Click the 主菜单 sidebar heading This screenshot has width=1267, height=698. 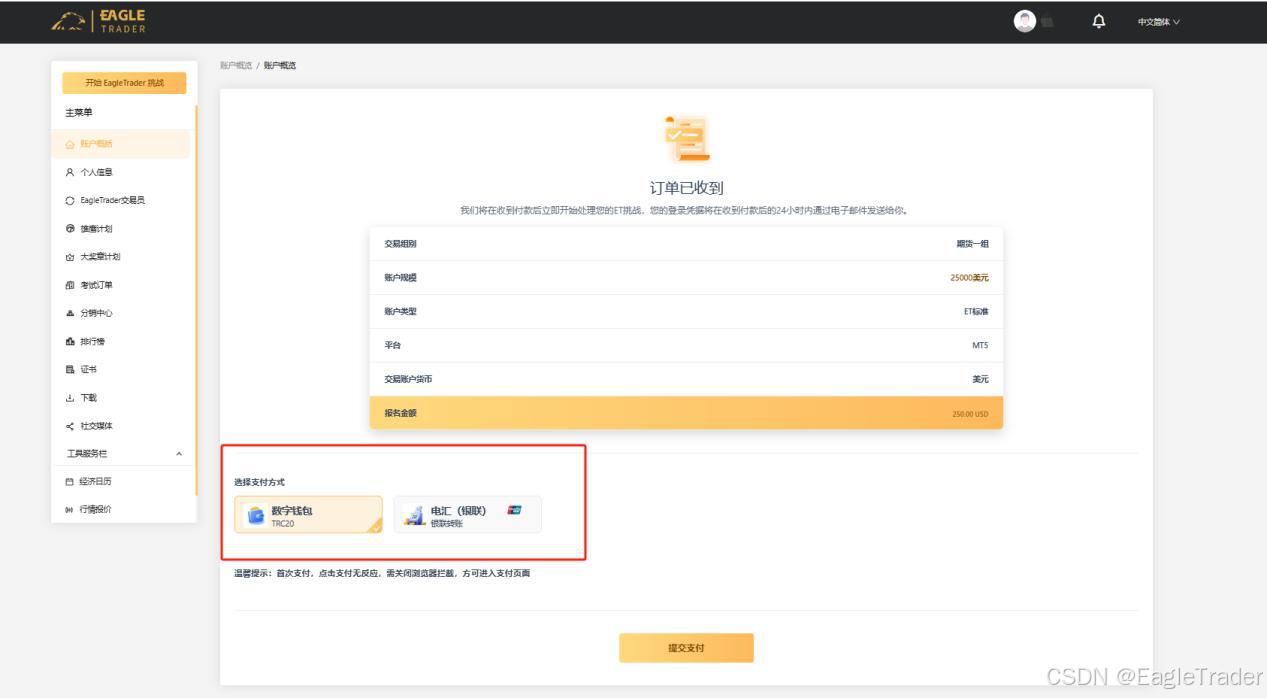tap(79, 113)
